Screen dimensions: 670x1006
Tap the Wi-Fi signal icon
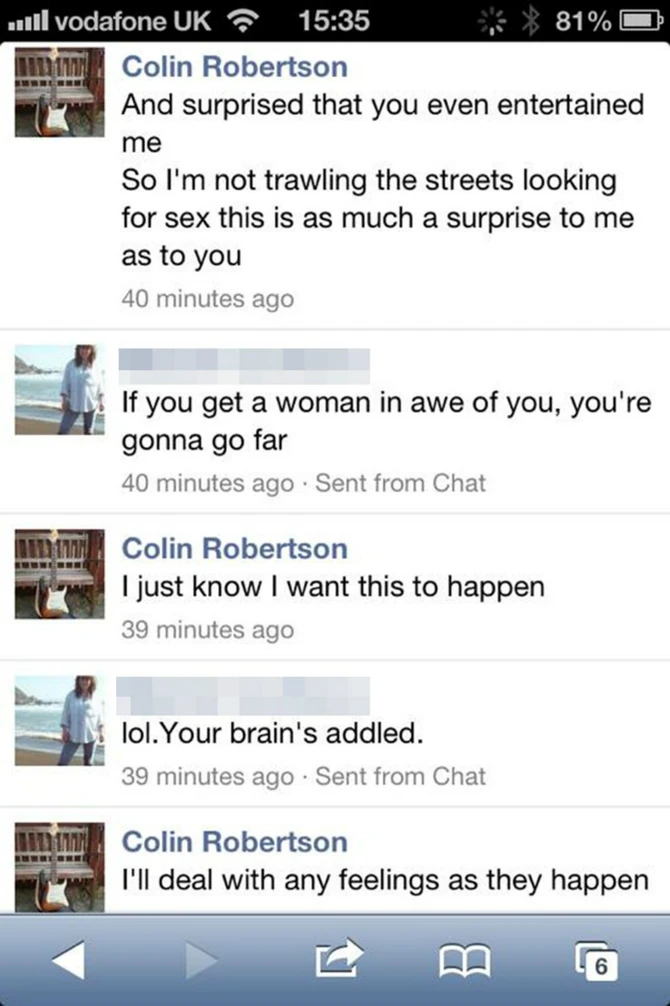(x=241, y=22)
